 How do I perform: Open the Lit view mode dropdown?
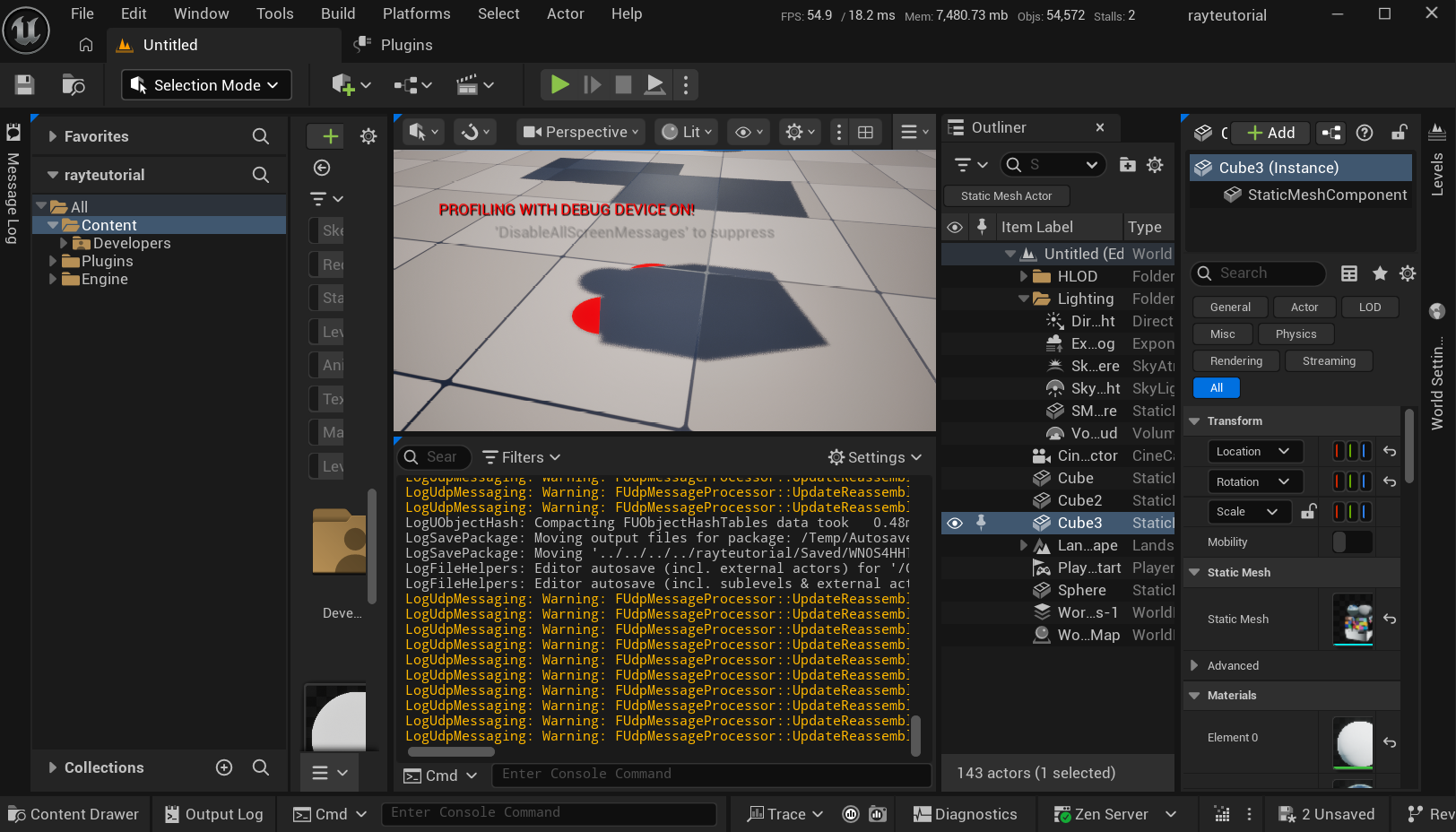pos(688,132)
